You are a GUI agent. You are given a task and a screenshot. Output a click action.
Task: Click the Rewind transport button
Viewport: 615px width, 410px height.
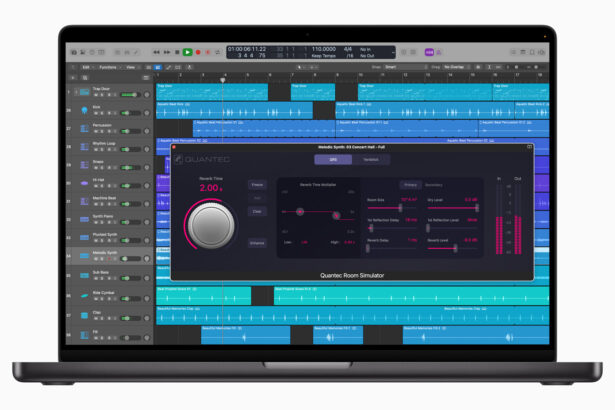tap(156, 52)
